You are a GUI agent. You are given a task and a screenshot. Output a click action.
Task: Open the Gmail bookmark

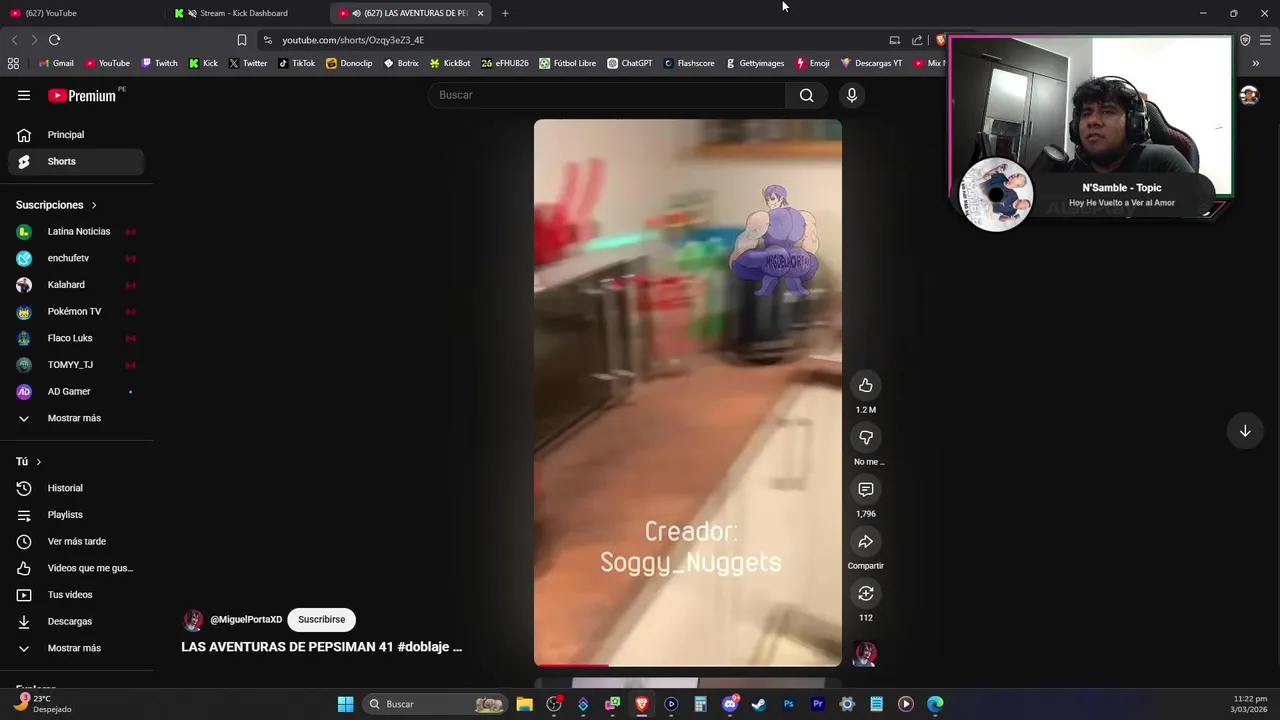[56, 63]
